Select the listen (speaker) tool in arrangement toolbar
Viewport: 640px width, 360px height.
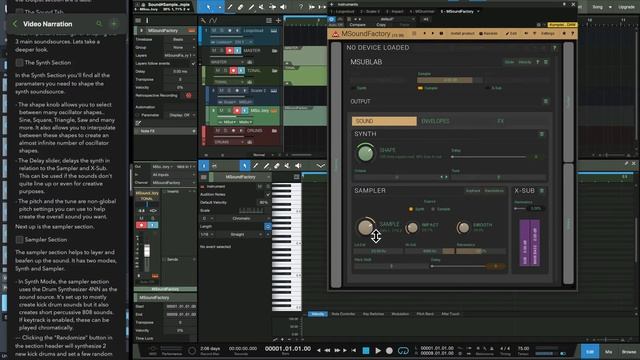(283, 7)
